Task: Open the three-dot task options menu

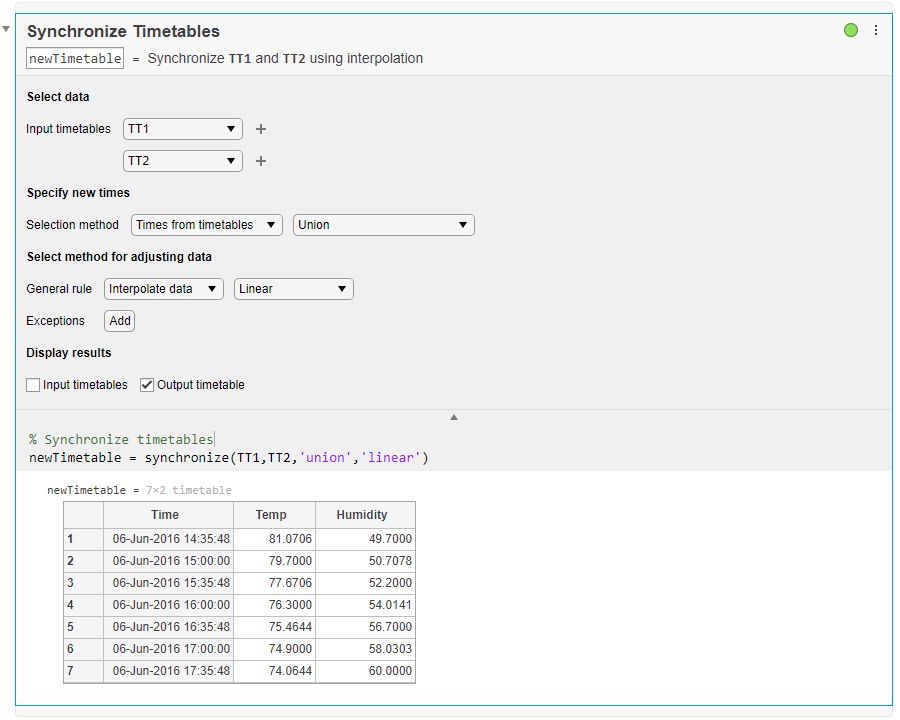Action: coord(876,30)
